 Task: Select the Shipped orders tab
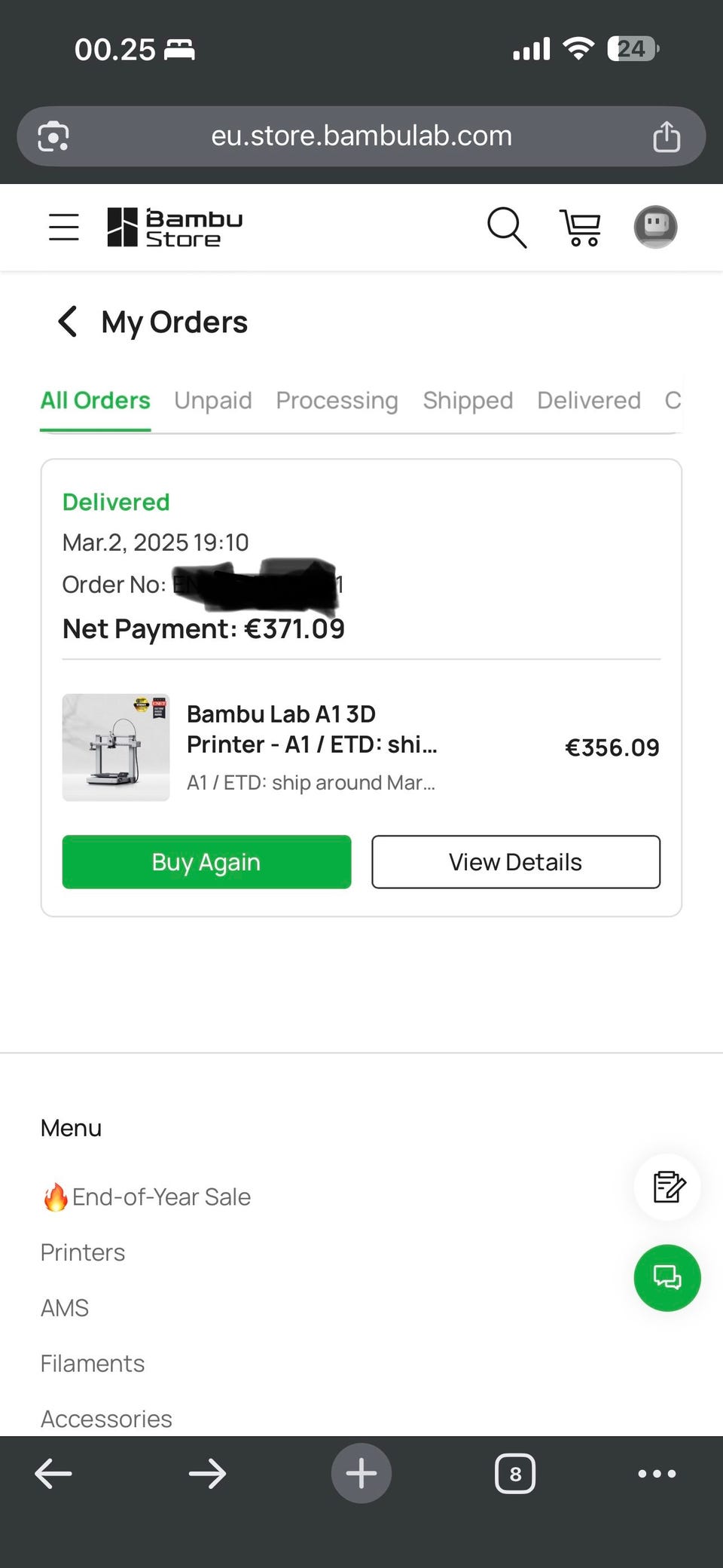click(468, 400)
